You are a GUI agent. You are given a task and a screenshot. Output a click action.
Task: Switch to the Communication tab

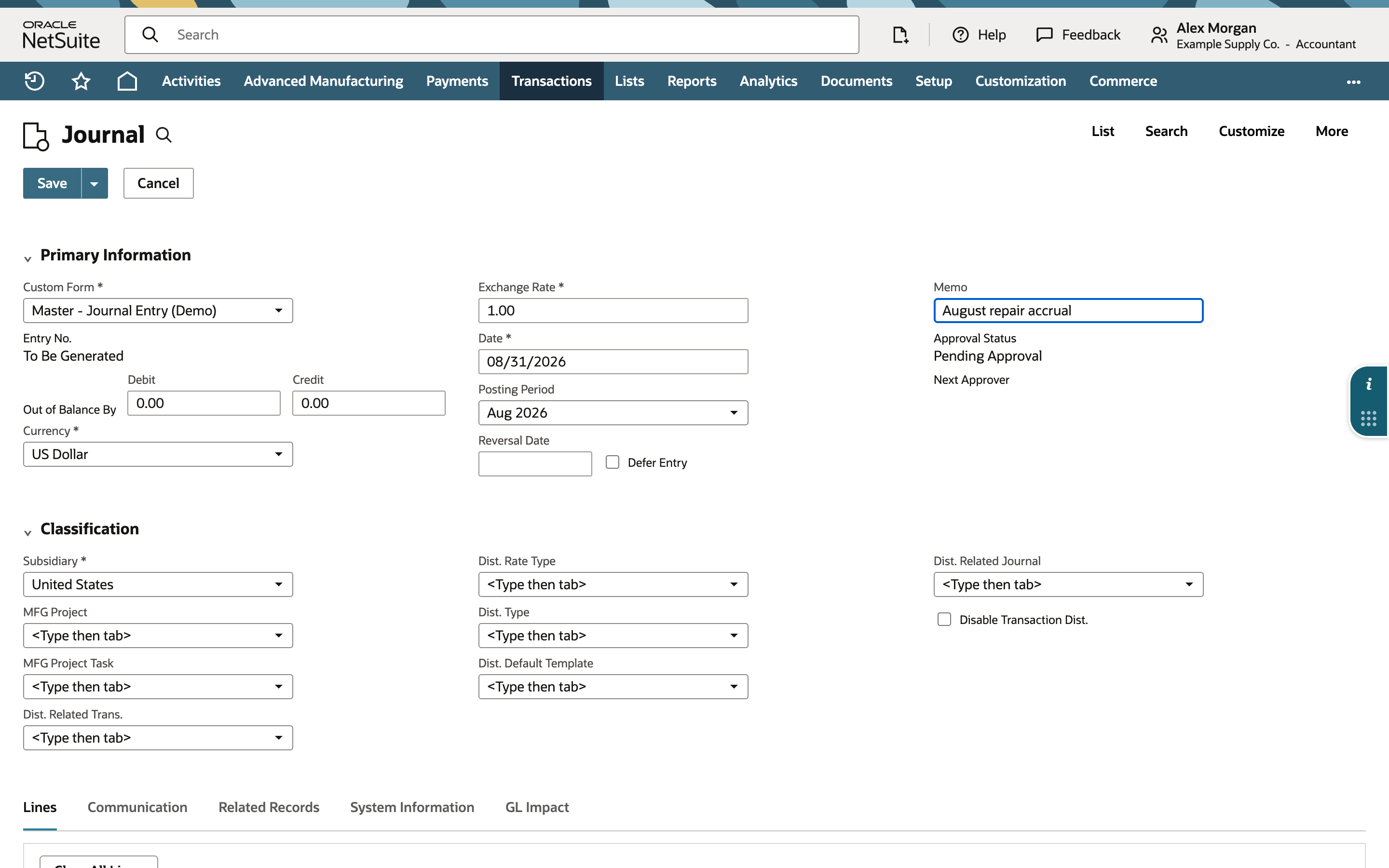coord(137,807)
